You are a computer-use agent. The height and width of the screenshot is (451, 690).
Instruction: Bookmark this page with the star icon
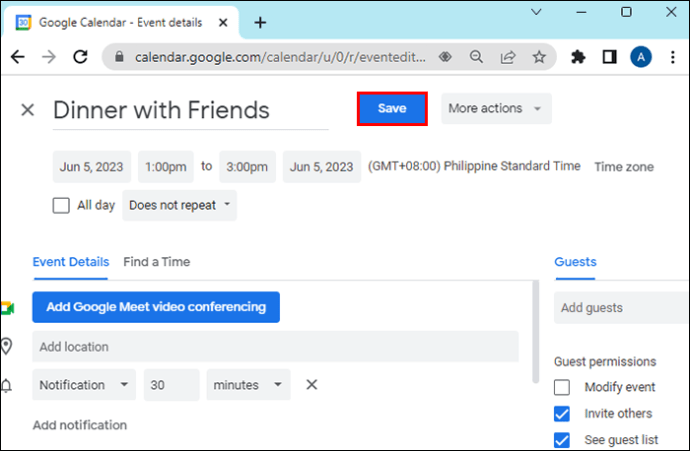click(539, 57)
